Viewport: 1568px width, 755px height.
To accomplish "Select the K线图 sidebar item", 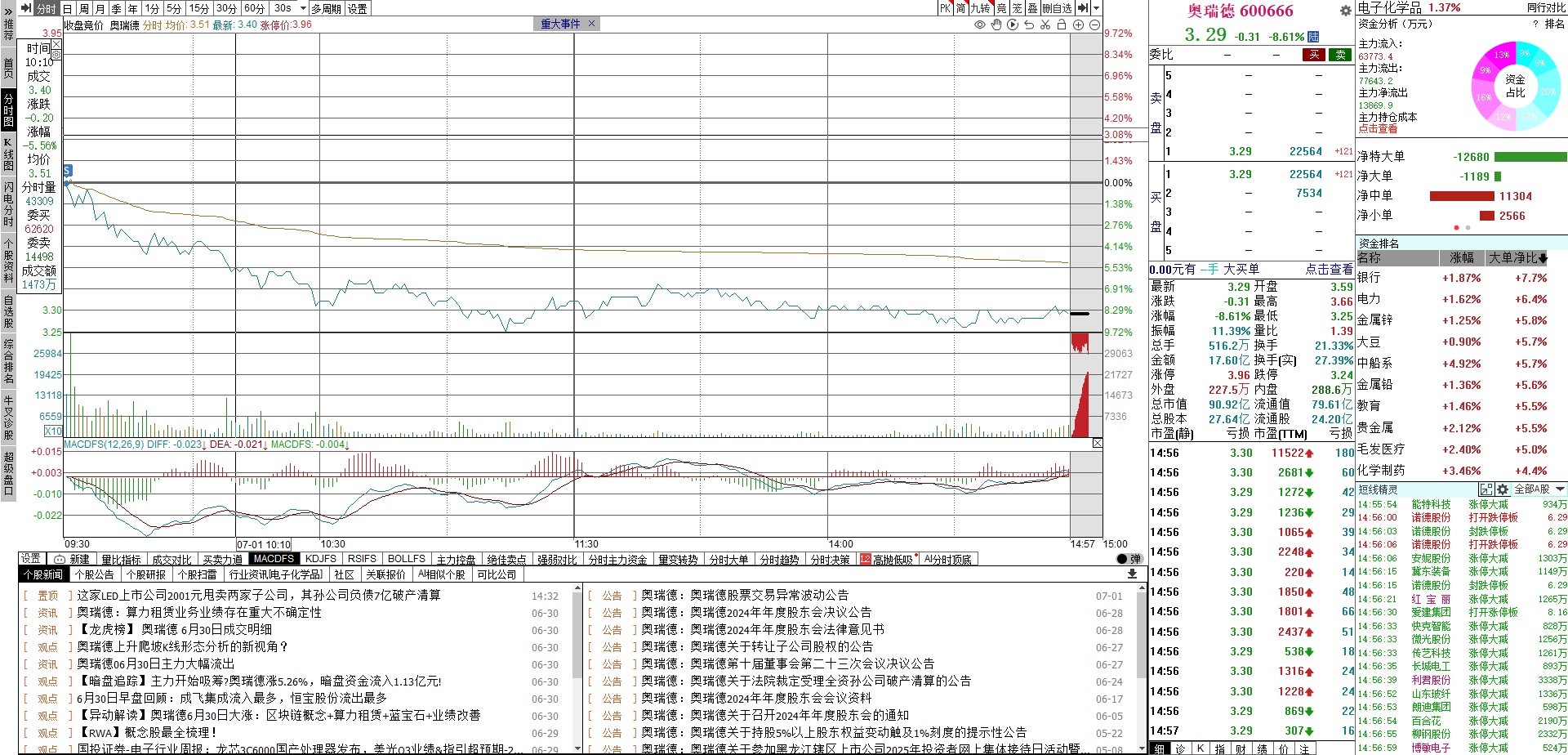I will coord(8,154).
